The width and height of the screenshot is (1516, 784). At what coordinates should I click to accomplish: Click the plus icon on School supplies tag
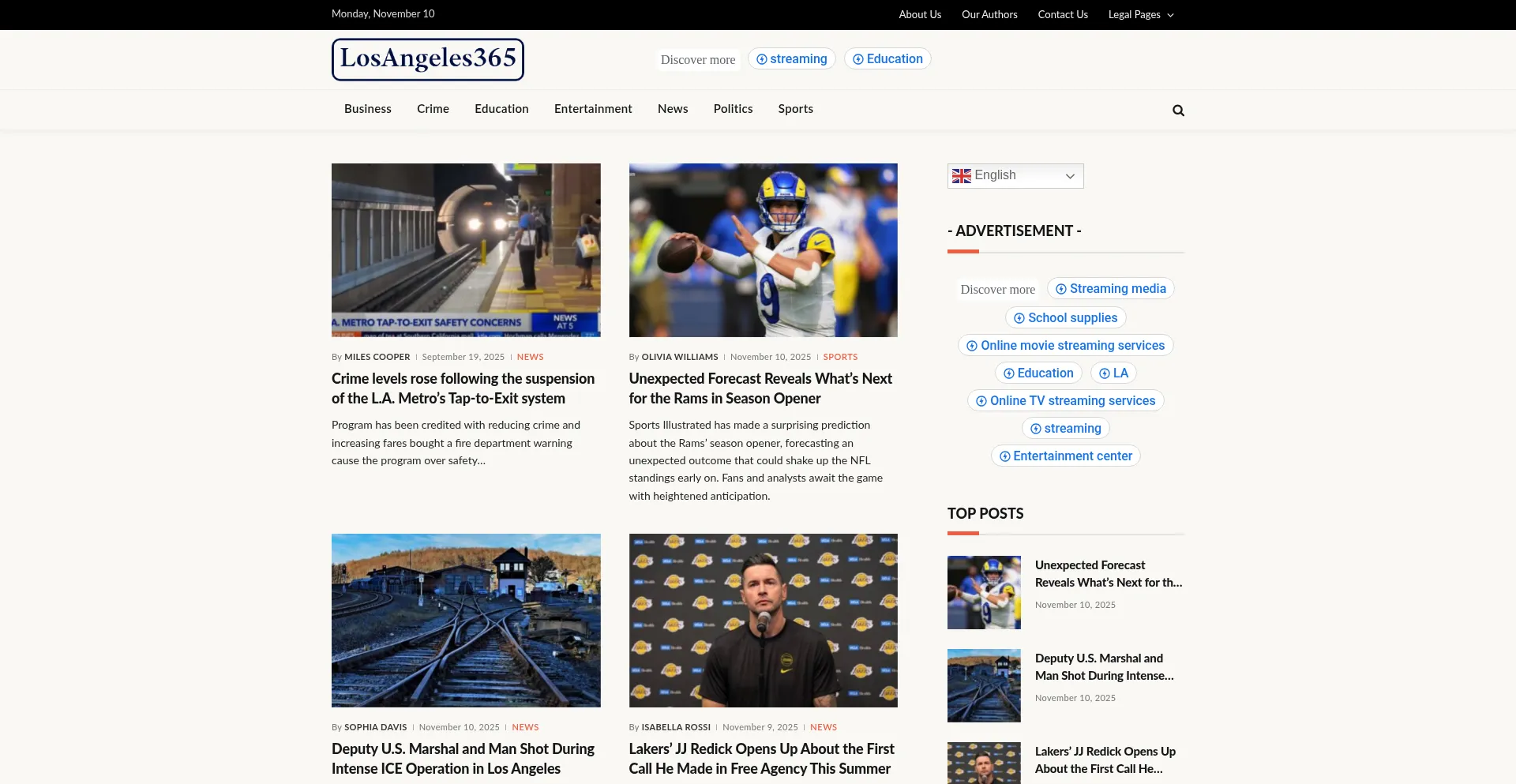coord(1019,318)
